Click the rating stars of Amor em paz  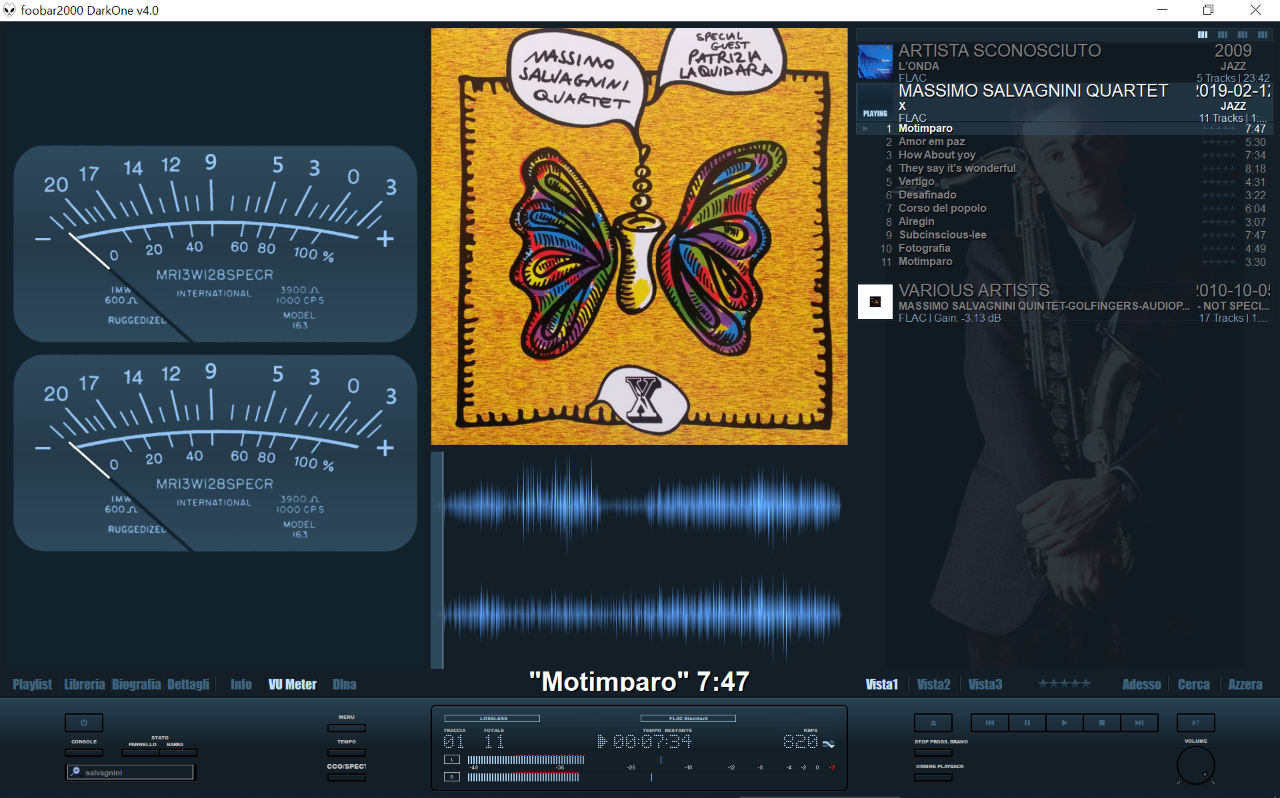click(1219, 142)
